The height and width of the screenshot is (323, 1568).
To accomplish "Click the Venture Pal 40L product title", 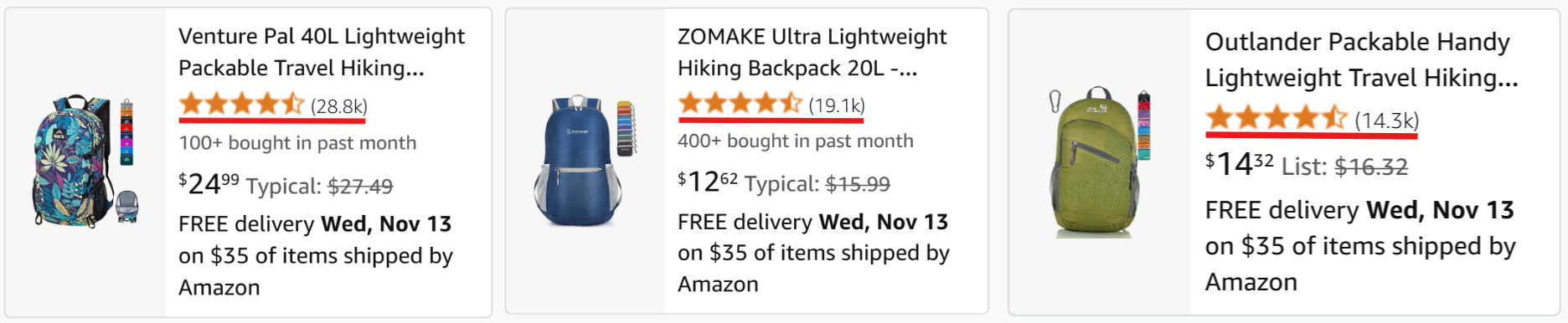I will tap(322, 52).
